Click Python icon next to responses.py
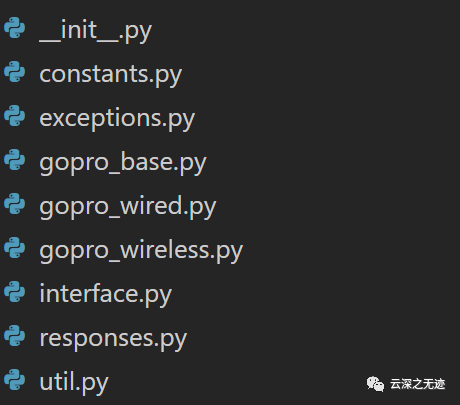Viewport: 460px width, 405px height. 15,335
